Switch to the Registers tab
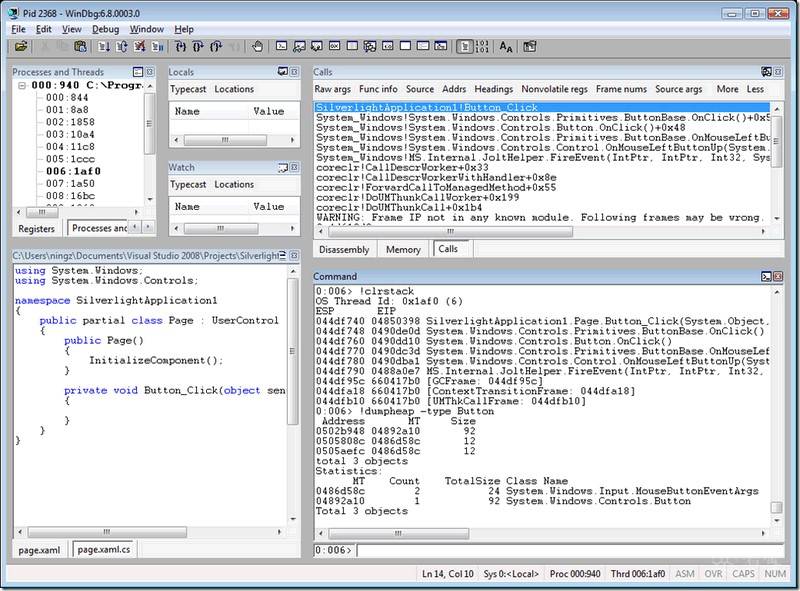This screenshot has width=800, height=591. pos(36,229)
